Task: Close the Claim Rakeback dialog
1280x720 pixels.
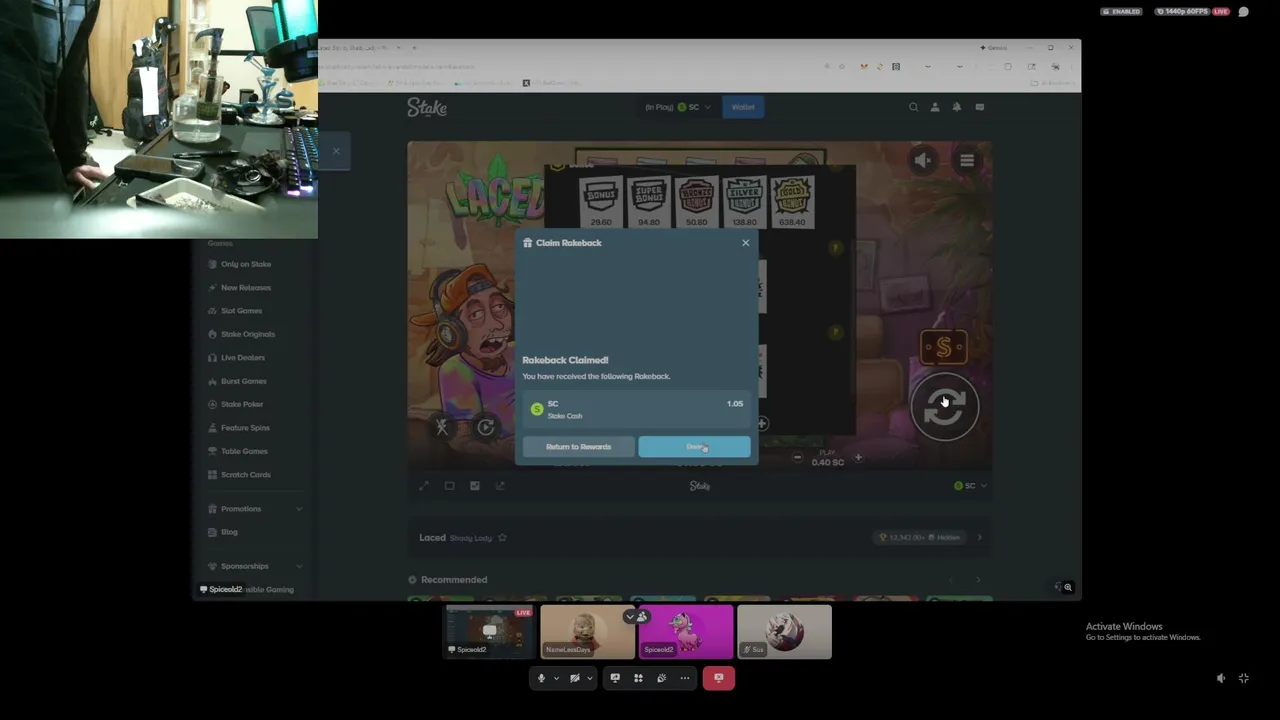Action: pos(745,243)
